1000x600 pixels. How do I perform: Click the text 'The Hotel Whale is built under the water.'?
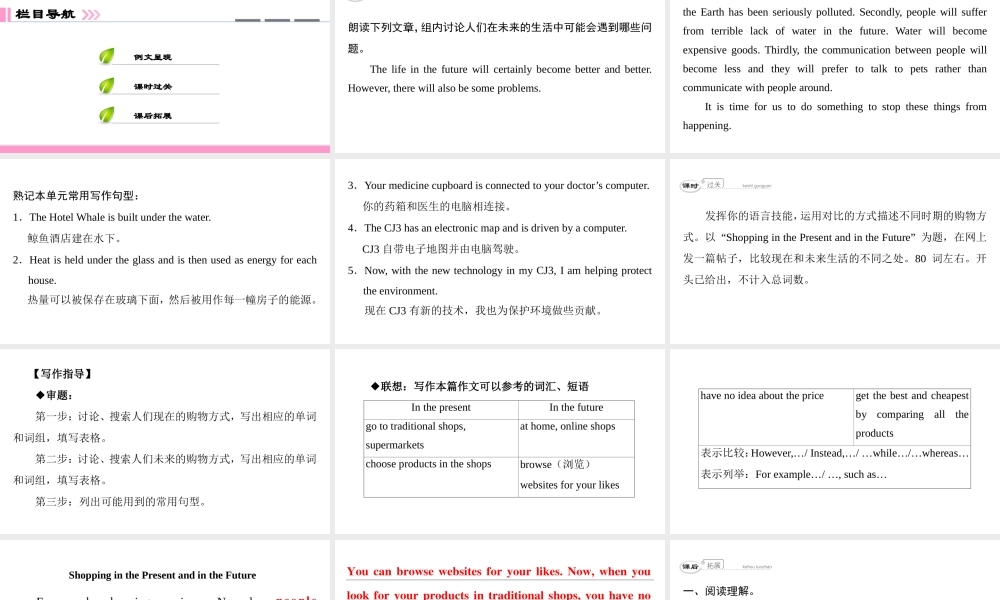click(x=120, y=217)
